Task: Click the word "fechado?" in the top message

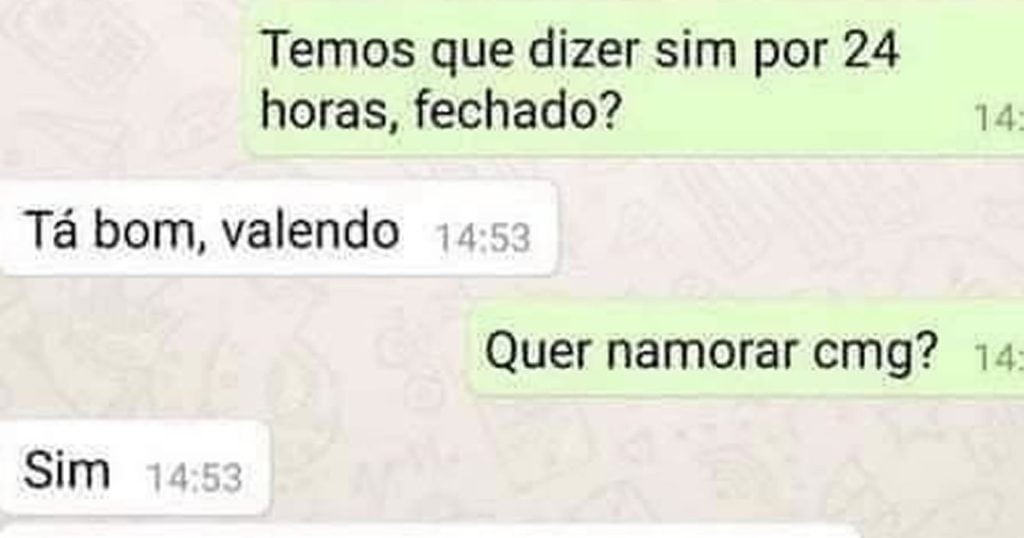Action: [516, 112]
